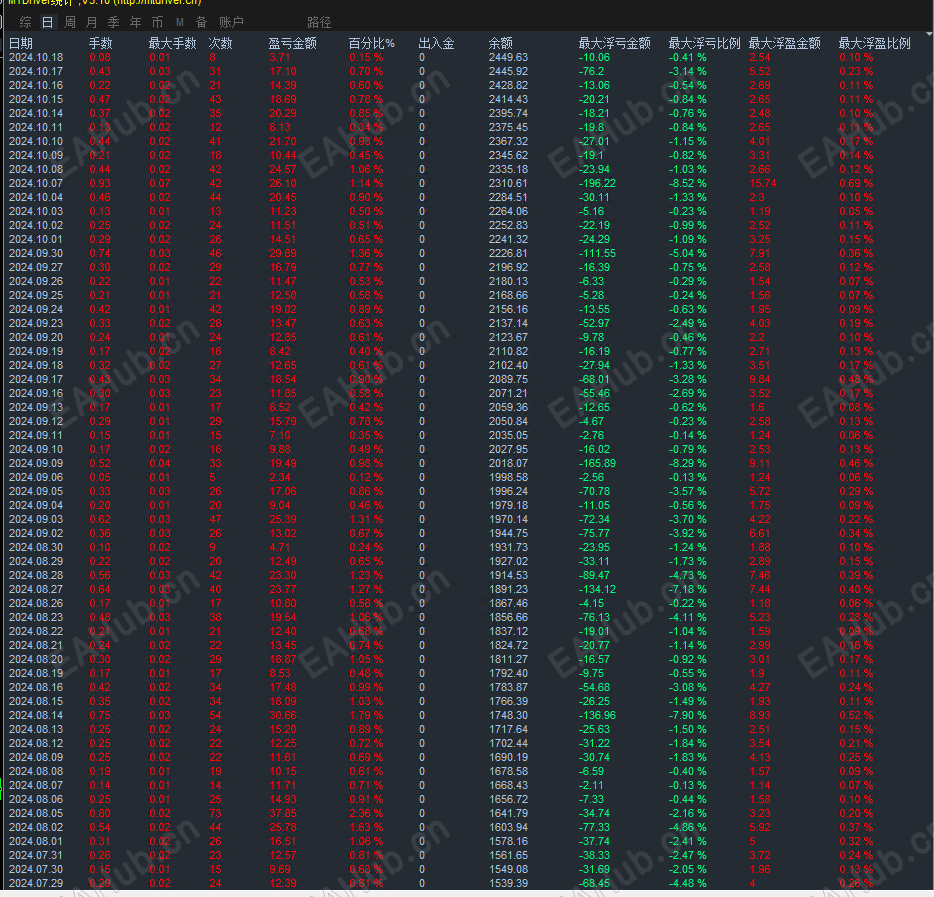This screenshot has height=897, width=934.
Task: Select the 2024.09.06 date cell
Action: 36,478
